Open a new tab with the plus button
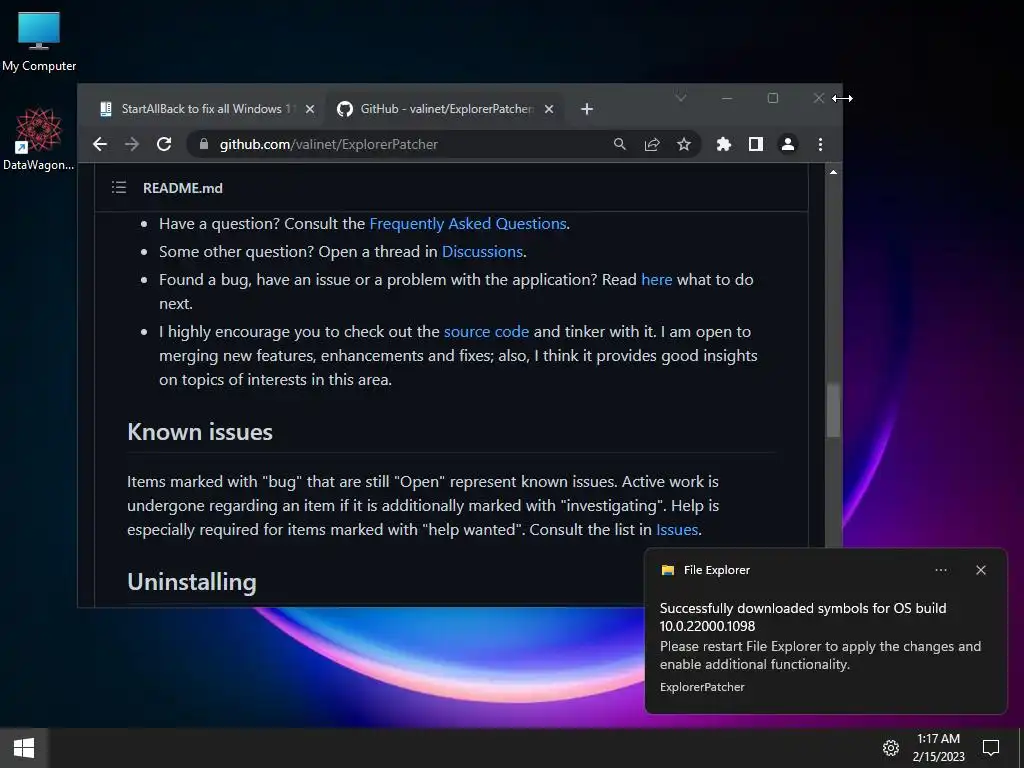This screenshot has height=768, width=1024. (586, 109)
